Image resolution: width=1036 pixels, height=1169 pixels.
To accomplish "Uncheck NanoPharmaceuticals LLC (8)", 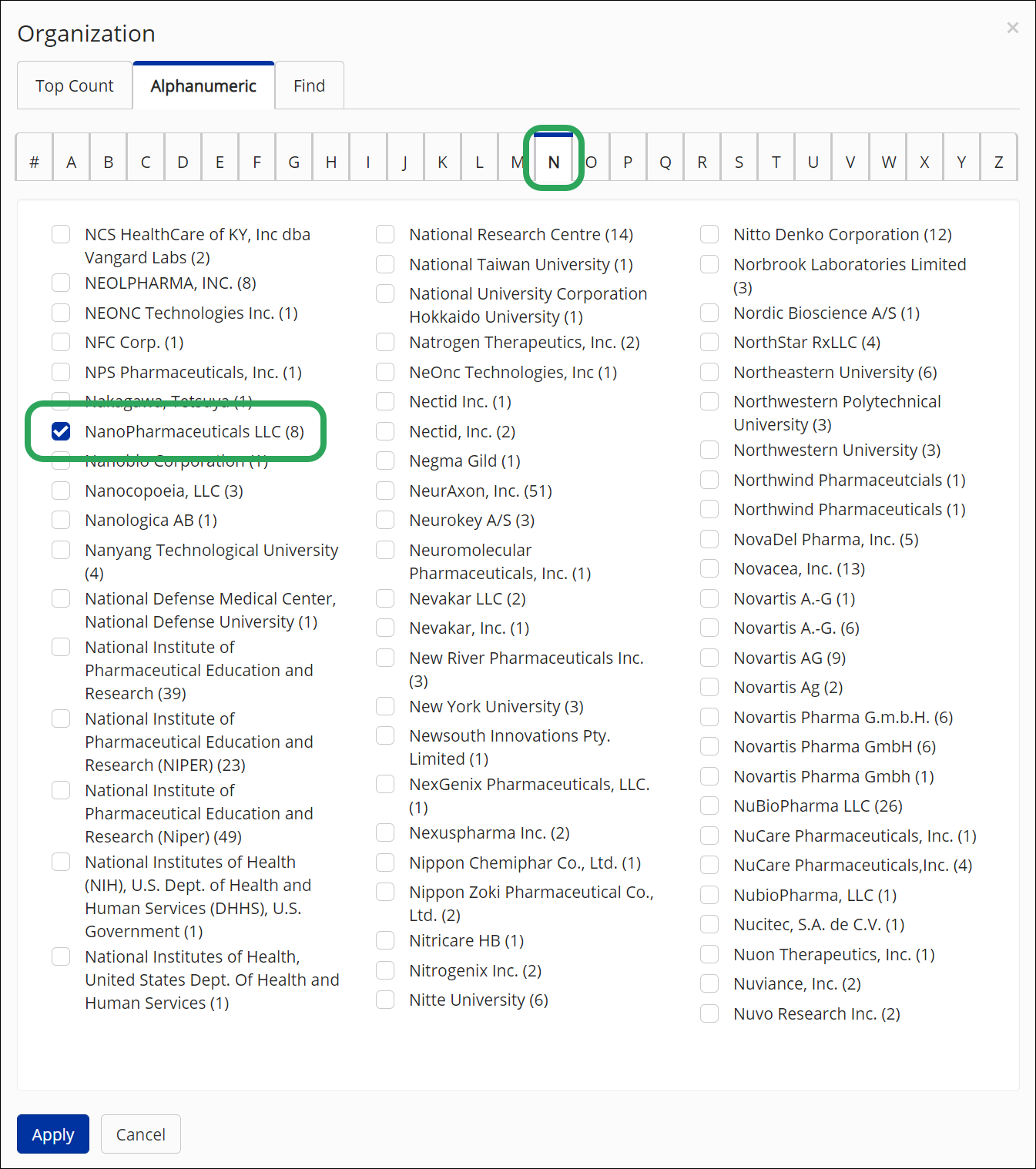I will click(x=61, y=431).
